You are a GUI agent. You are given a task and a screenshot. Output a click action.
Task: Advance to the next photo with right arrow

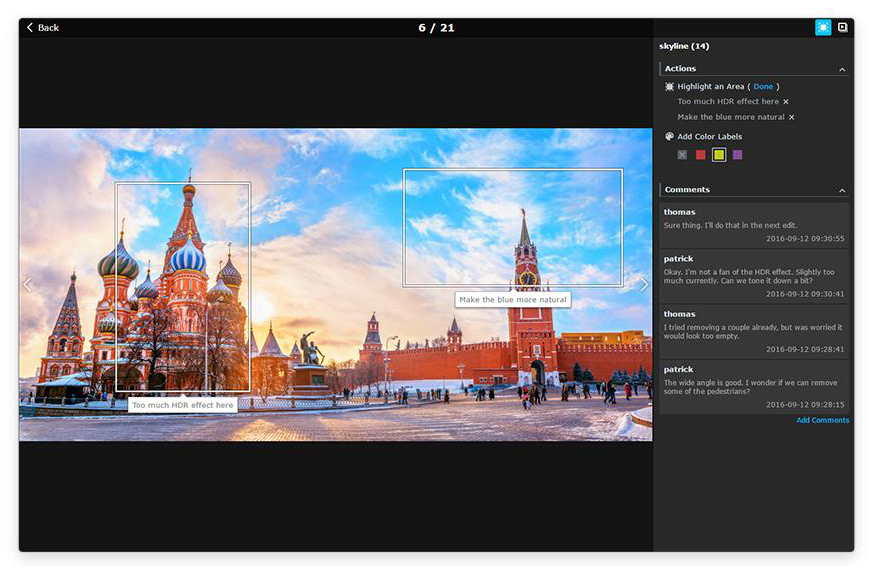pyautogui.click(x=643, y=285)
